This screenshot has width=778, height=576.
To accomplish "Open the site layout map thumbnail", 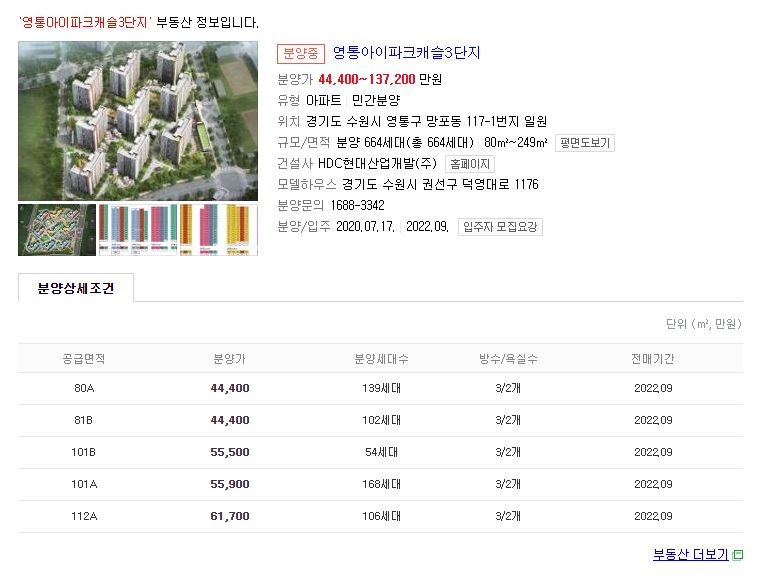I will [x=57, y=230].
